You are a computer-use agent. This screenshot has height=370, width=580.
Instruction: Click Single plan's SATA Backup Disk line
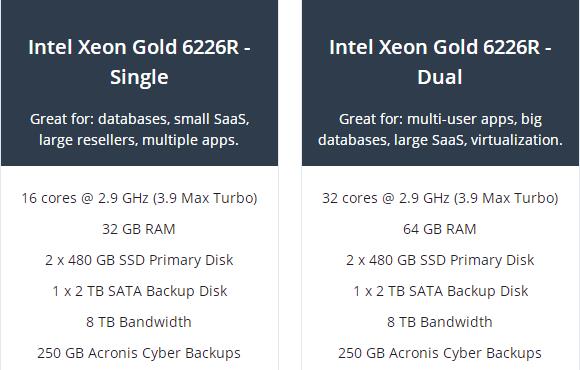pos(139,291)
